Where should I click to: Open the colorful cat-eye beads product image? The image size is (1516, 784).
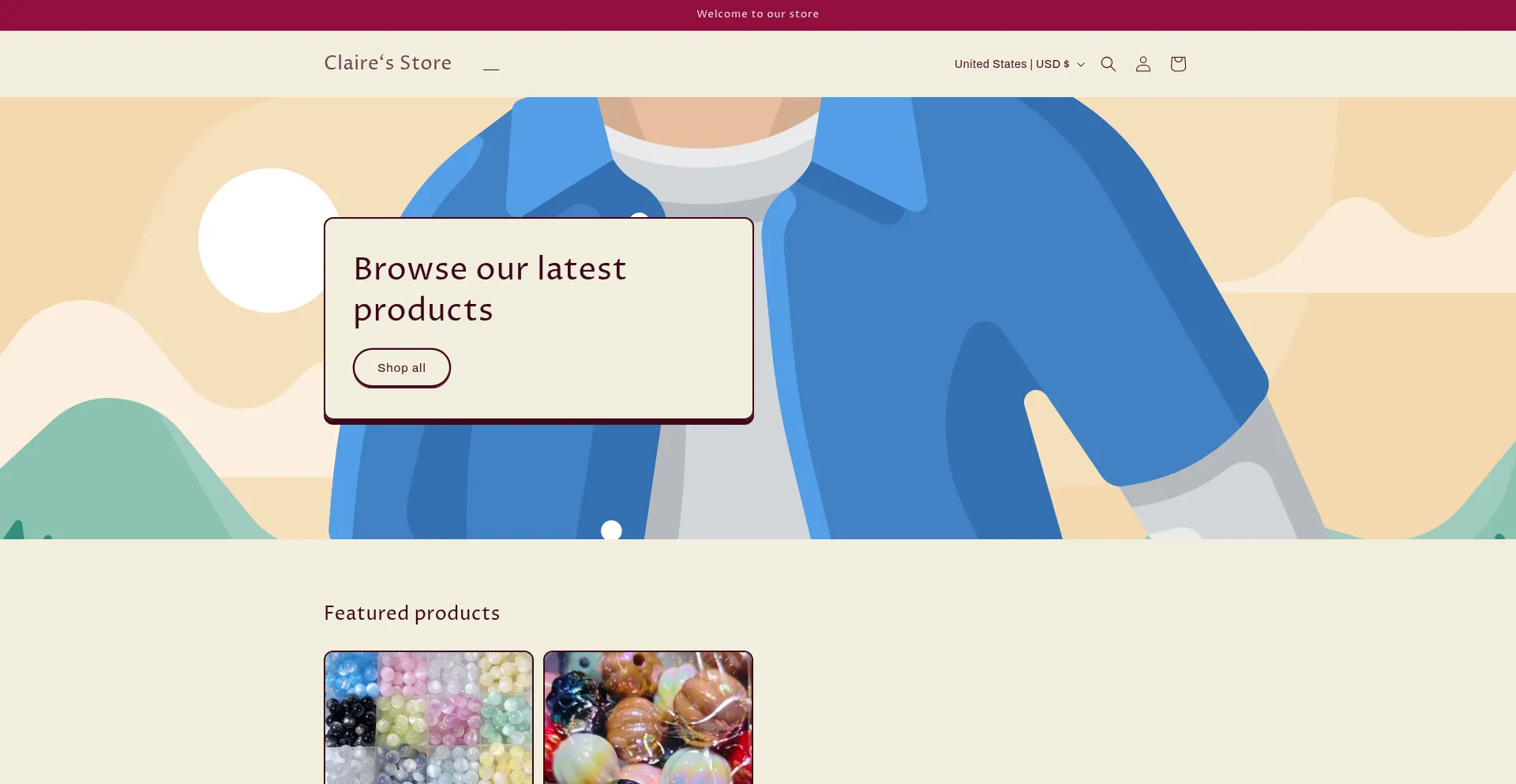[x=429, y=718]
